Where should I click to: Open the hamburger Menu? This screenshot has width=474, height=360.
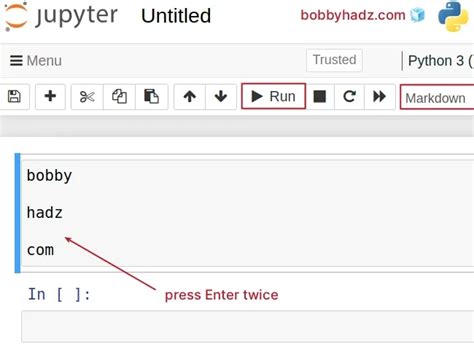click(x=36, y=61)
